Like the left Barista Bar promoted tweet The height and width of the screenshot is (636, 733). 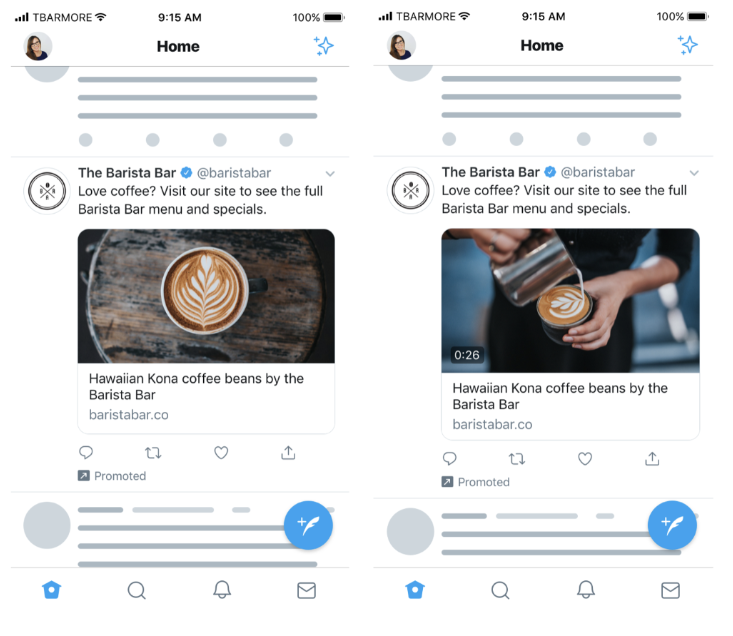(221, 453)
